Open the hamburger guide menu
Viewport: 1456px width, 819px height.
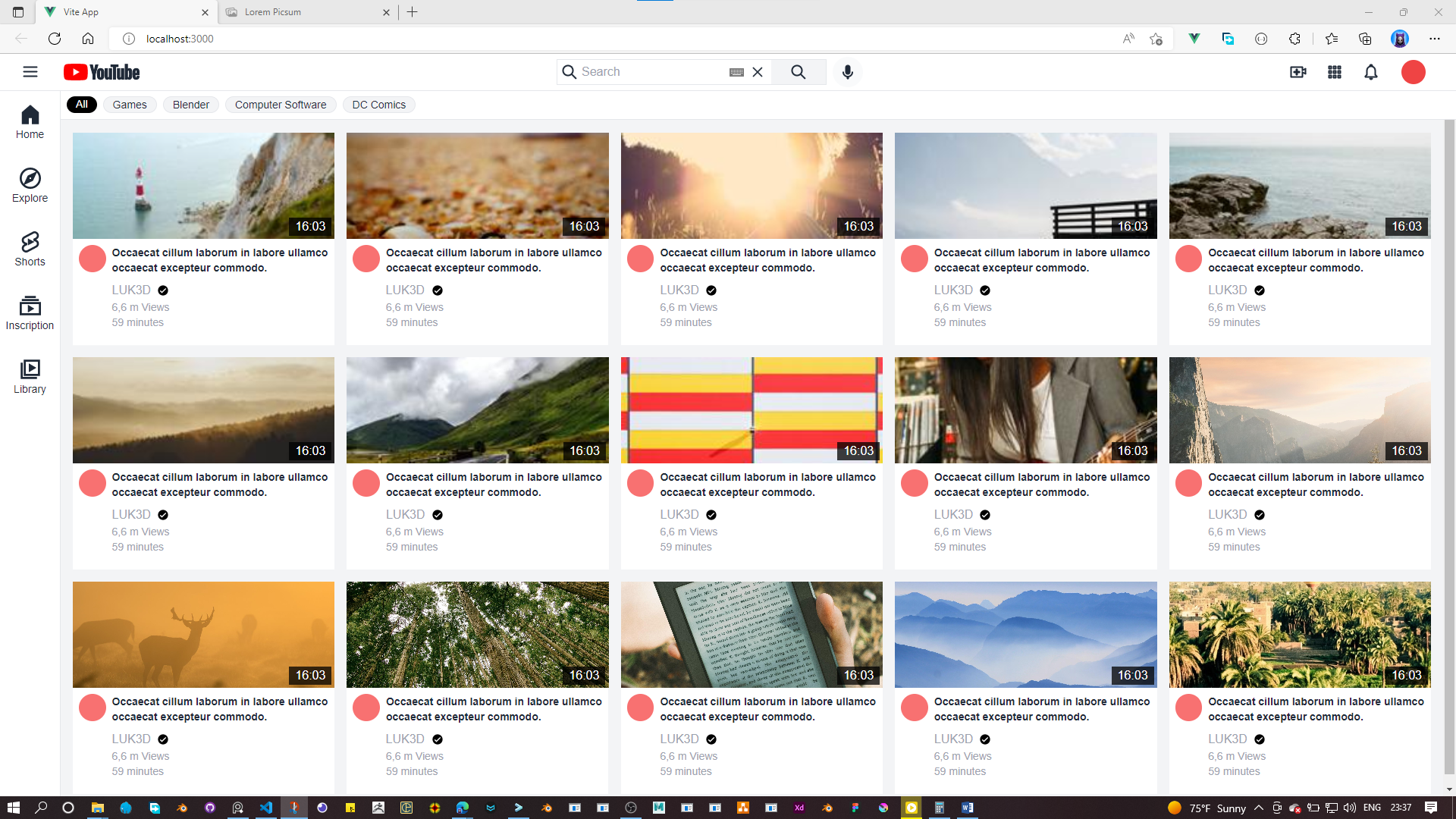30,72
